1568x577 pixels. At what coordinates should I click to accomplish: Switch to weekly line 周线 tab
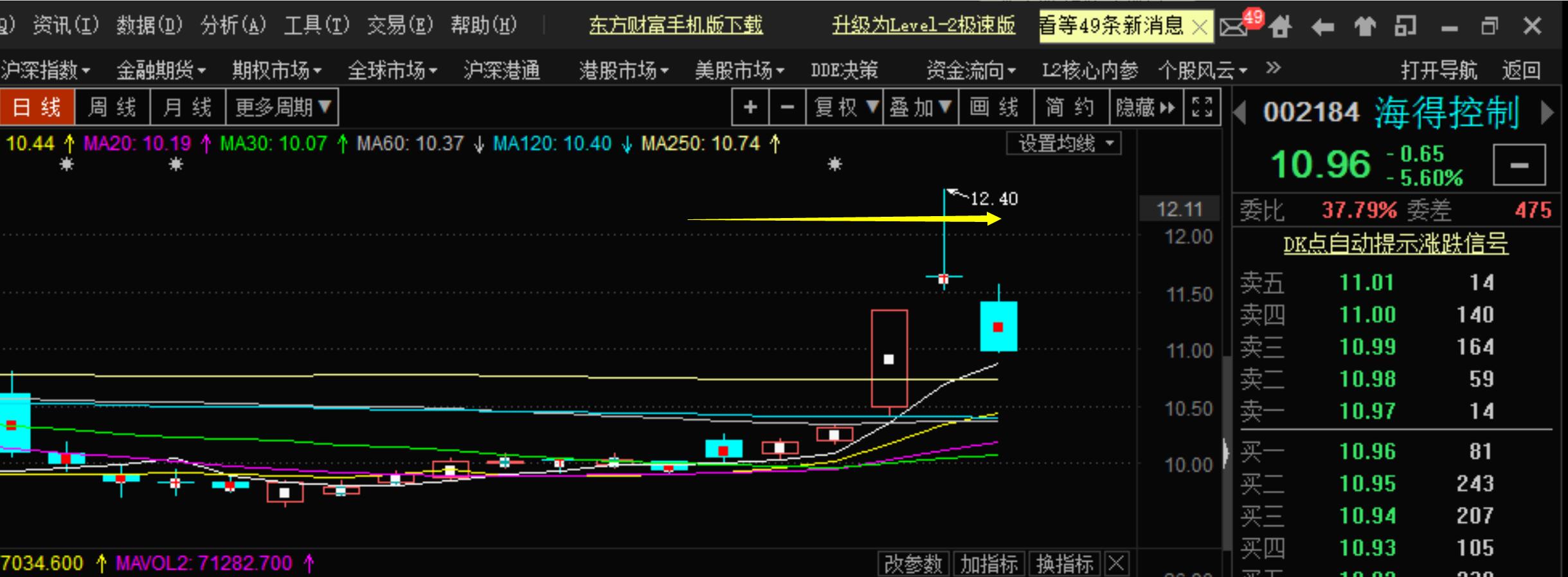[x=113, y=107]
